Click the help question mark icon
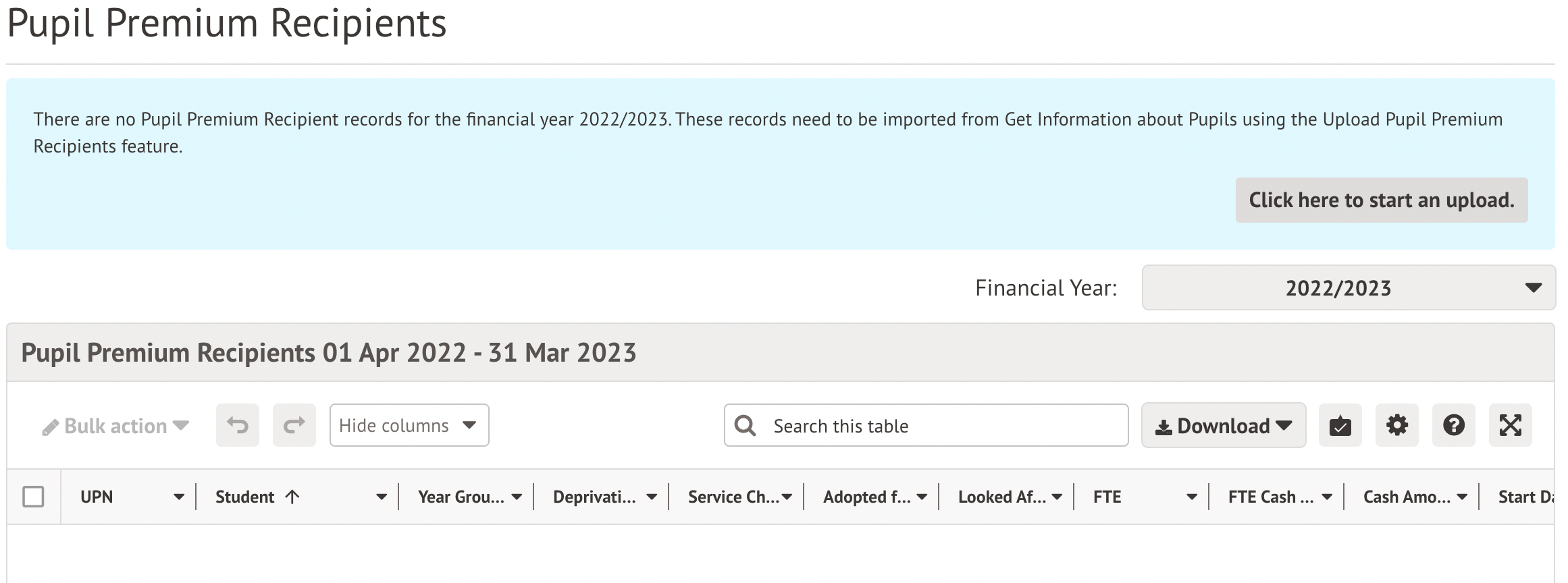This screenshot has height=583, width=1568. pyautogui.click(x=1453, y=426)
